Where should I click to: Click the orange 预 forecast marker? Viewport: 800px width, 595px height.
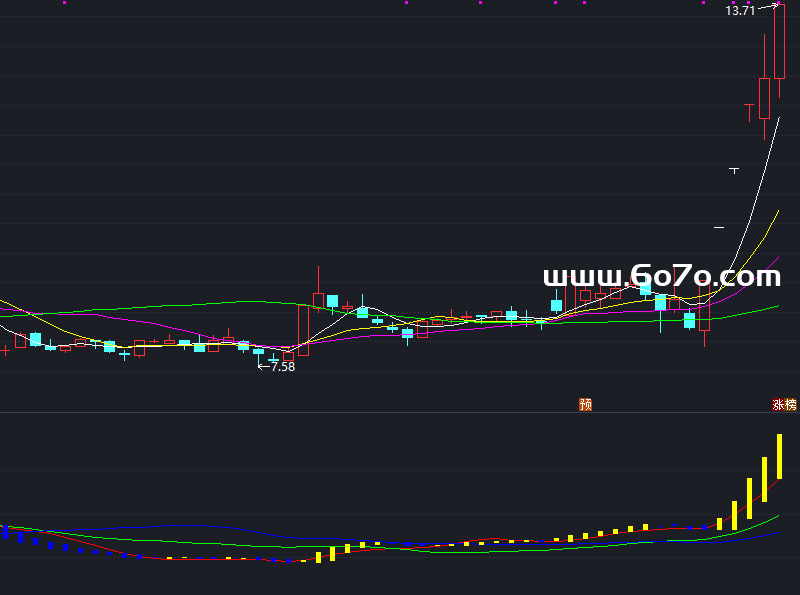point(586,405)
